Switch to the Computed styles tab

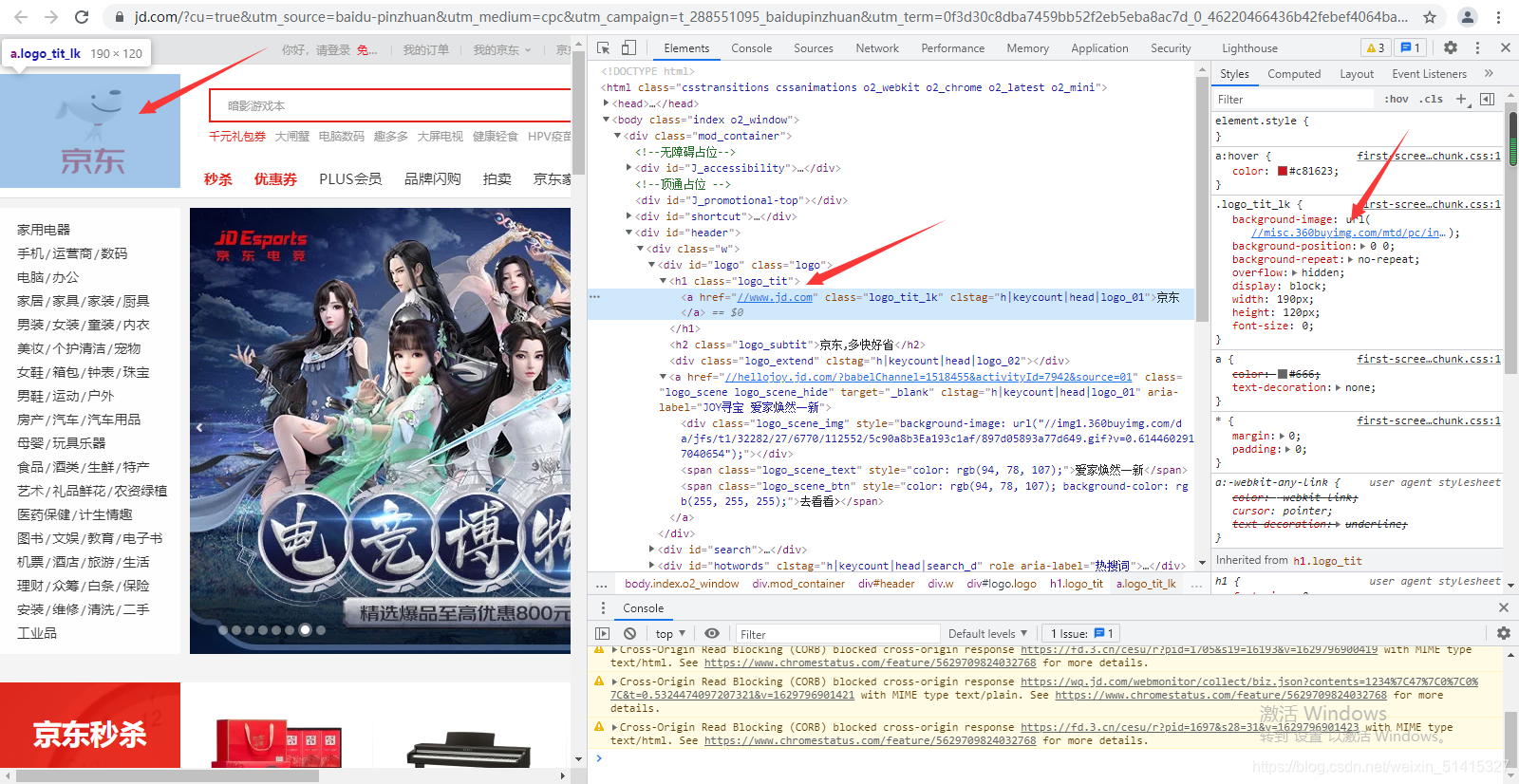point(1294,73)
